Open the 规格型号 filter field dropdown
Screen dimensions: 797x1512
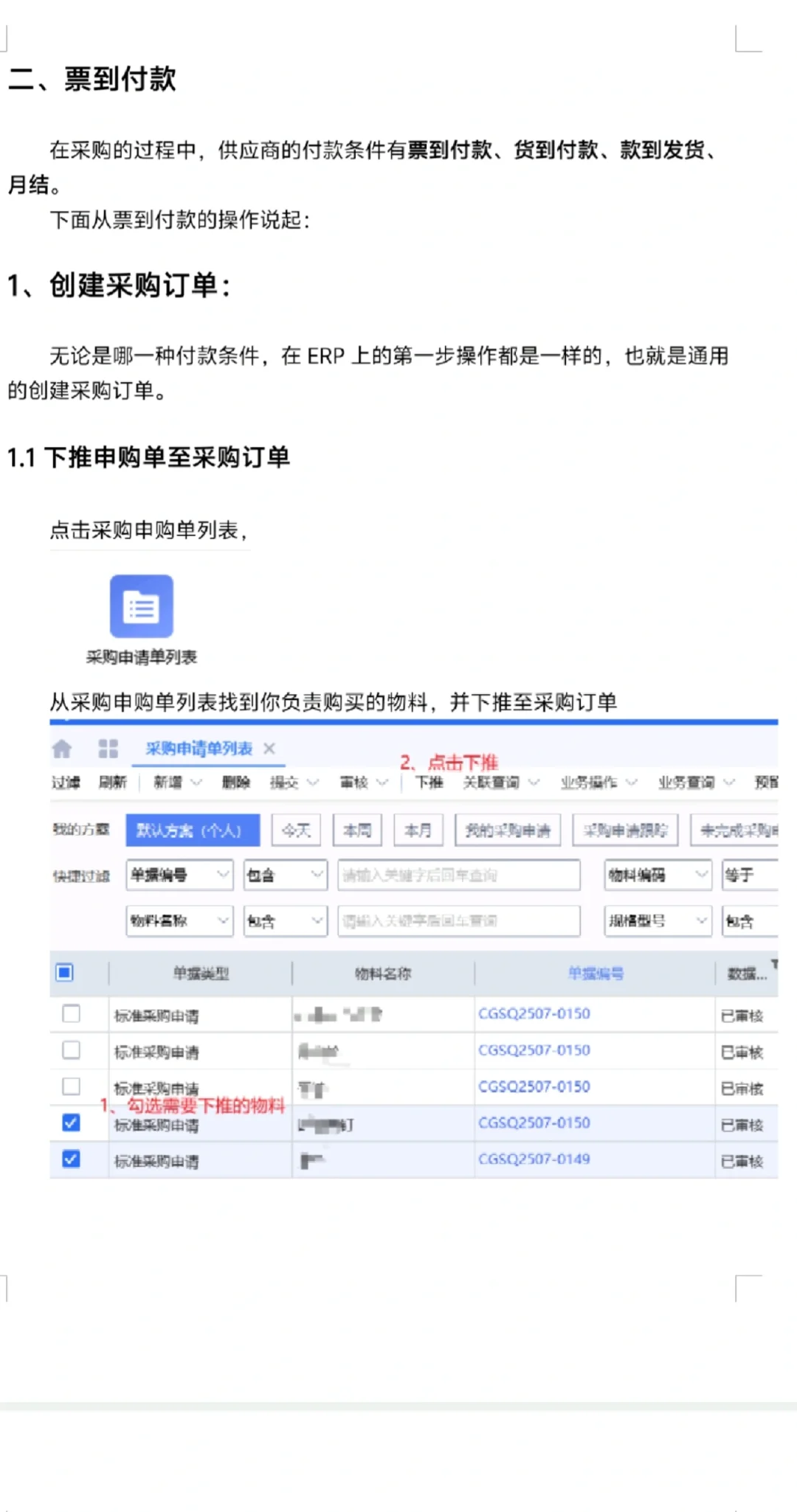[x=658, y=921]
